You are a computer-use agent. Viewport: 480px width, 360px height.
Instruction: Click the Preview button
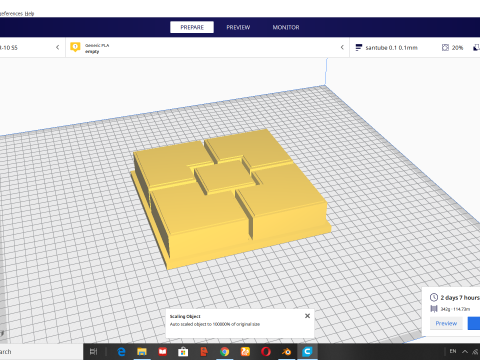click(x=446, y=323)
